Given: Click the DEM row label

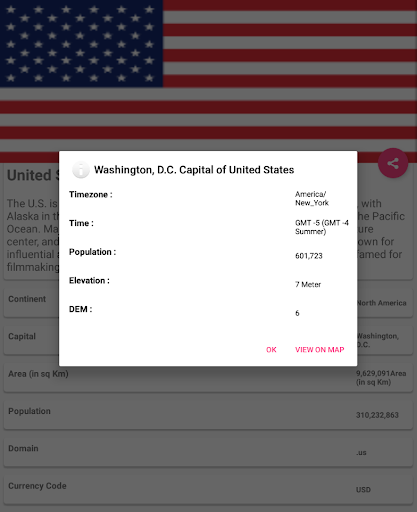Looking at the screenshot, I should coord(80,309).
